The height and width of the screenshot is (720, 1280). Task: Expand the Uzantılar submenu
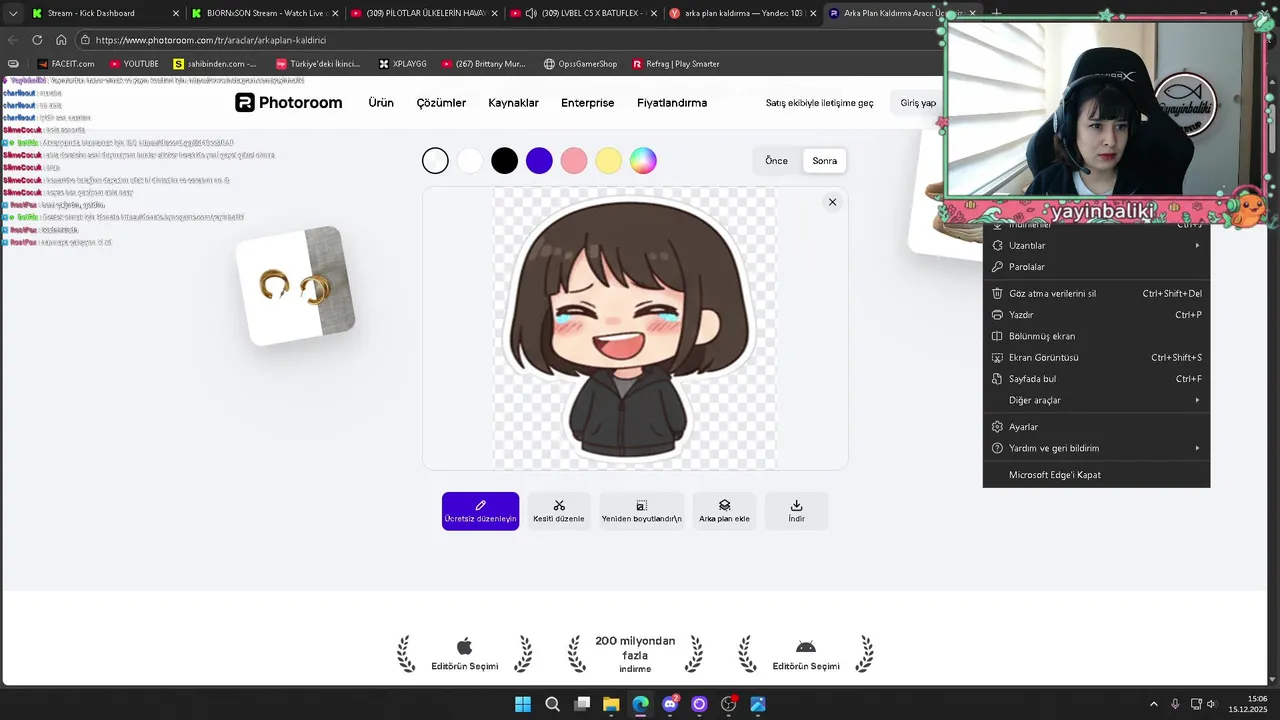1096,245
